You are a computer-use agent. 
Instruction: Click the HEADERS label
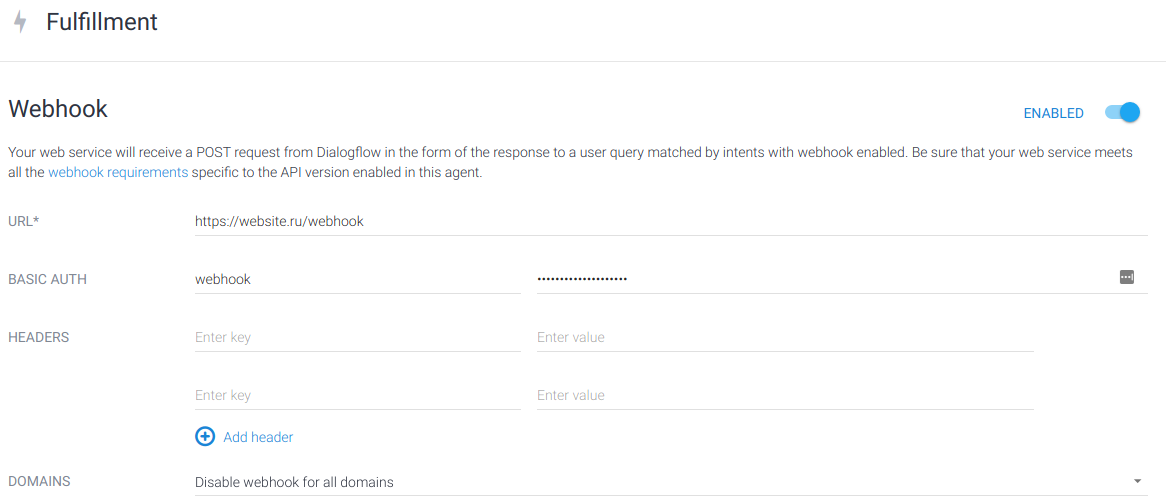(39, 337)
